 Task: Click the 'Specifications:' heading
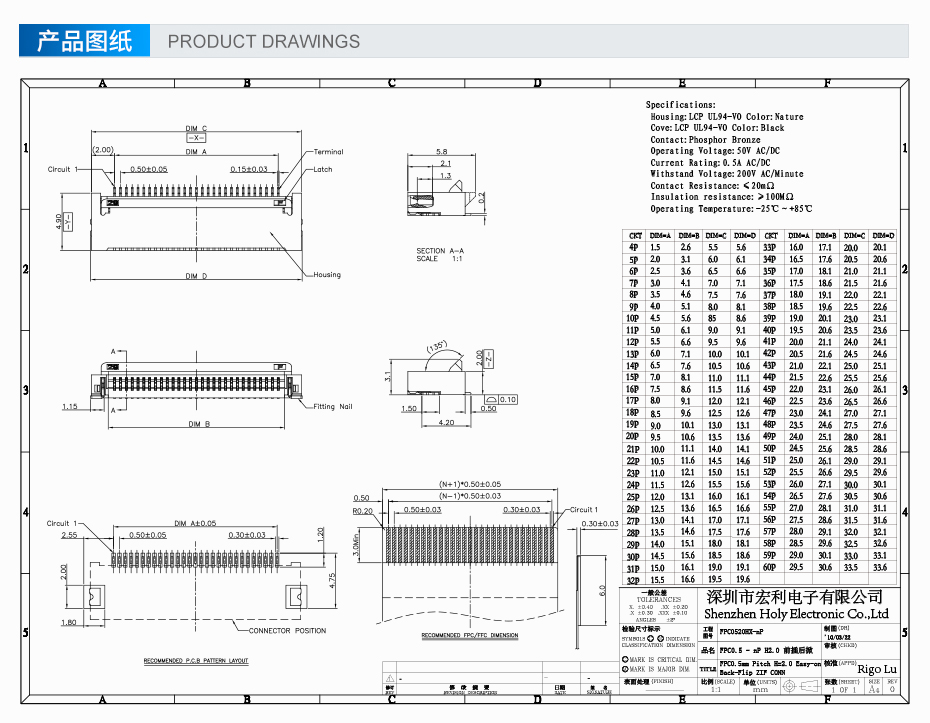pyautogui.click(x=680, y=104)
